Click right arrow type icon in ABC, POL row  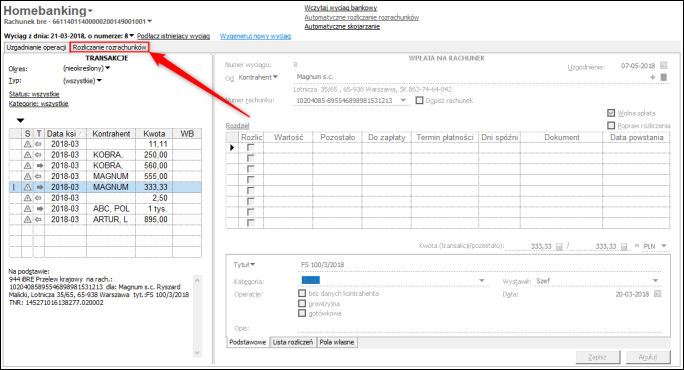(39, 209)
